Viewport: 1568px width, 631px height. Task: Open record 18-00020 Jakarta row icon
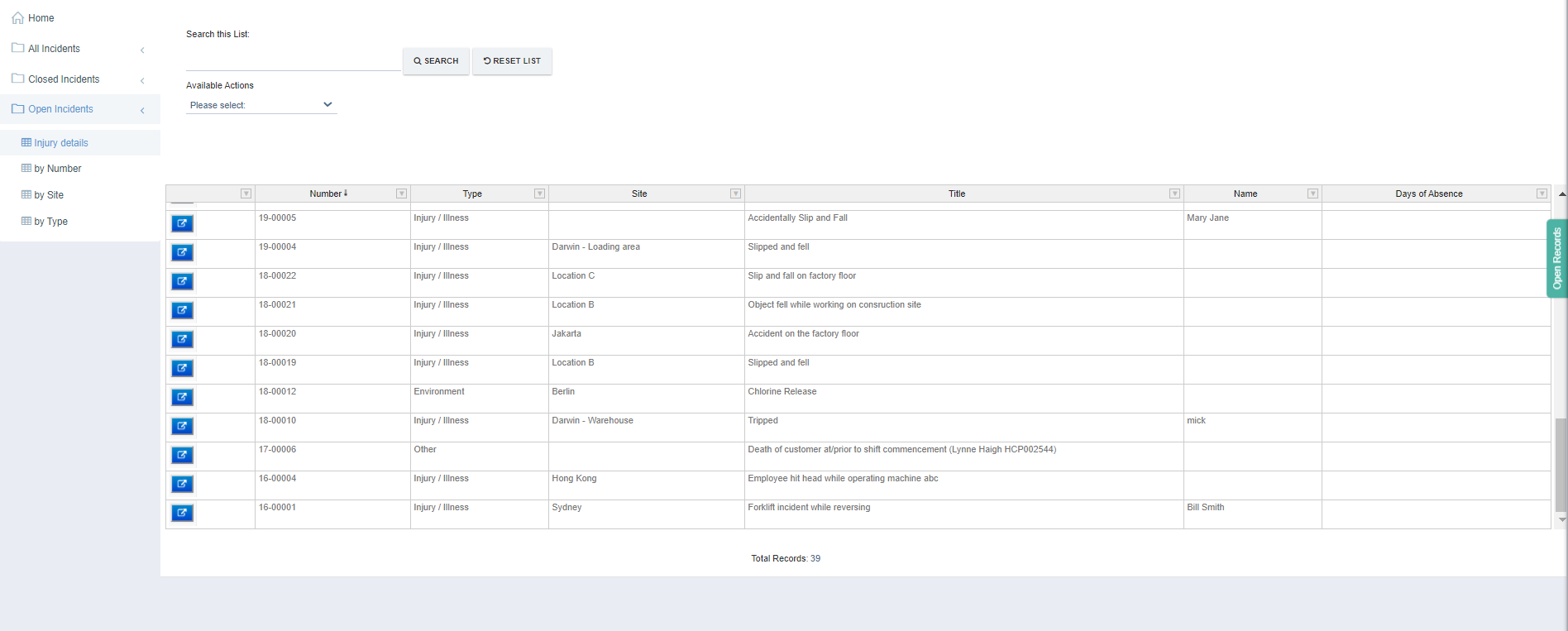182,339
